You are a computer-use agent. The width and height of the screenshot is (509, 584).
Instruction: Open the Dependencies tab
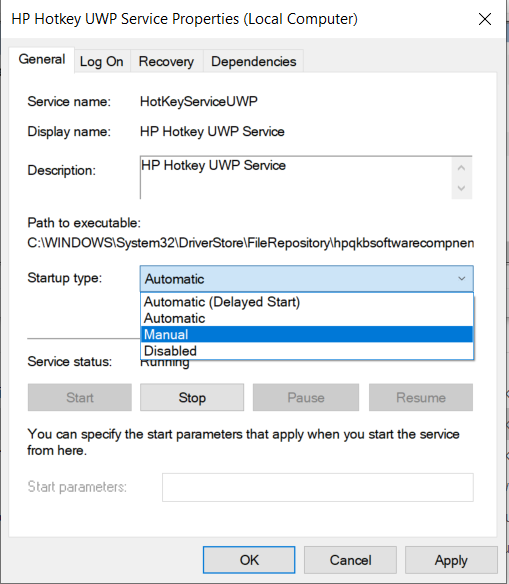[254, 61]
